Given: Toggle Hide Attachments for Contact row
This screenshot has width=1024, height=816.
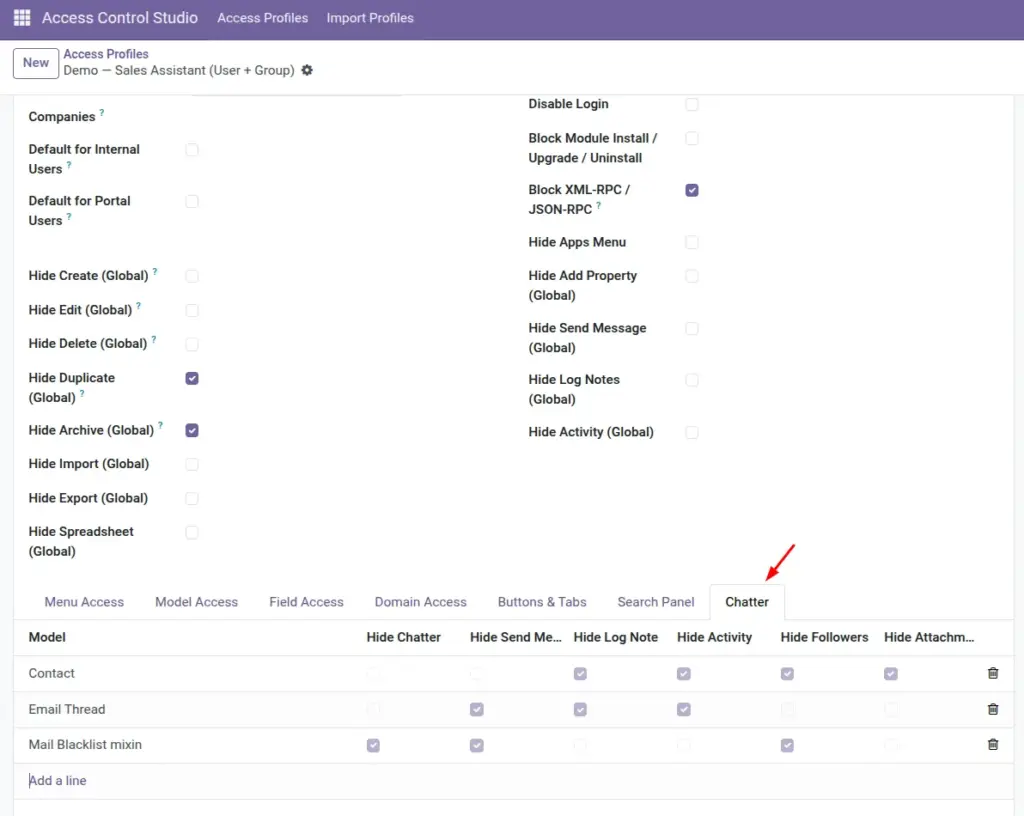Looking at the screenshot, I should point(891,674).
